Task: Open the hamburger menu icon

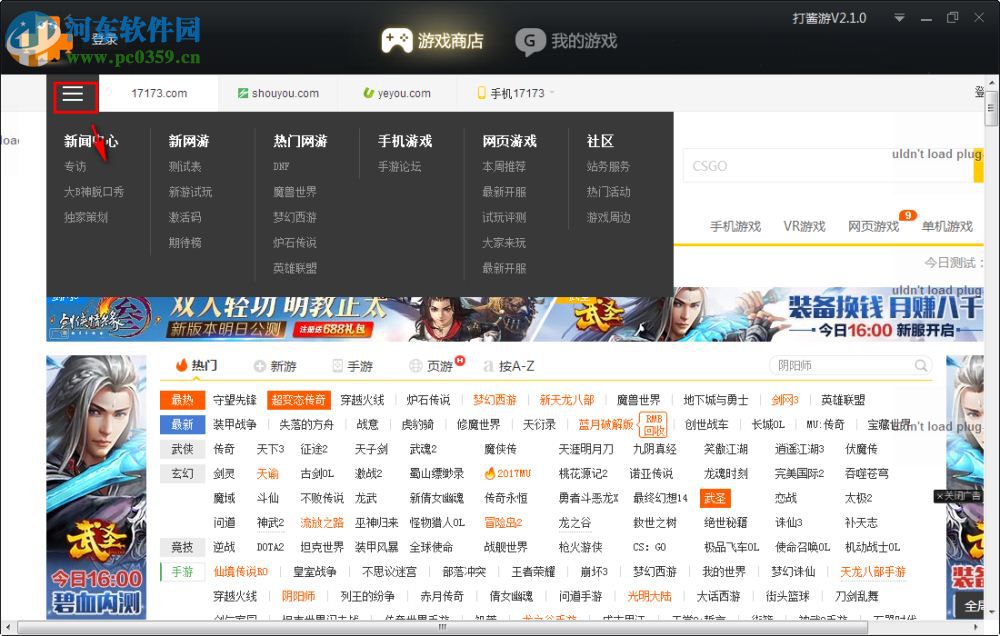Action: (72, 94)
